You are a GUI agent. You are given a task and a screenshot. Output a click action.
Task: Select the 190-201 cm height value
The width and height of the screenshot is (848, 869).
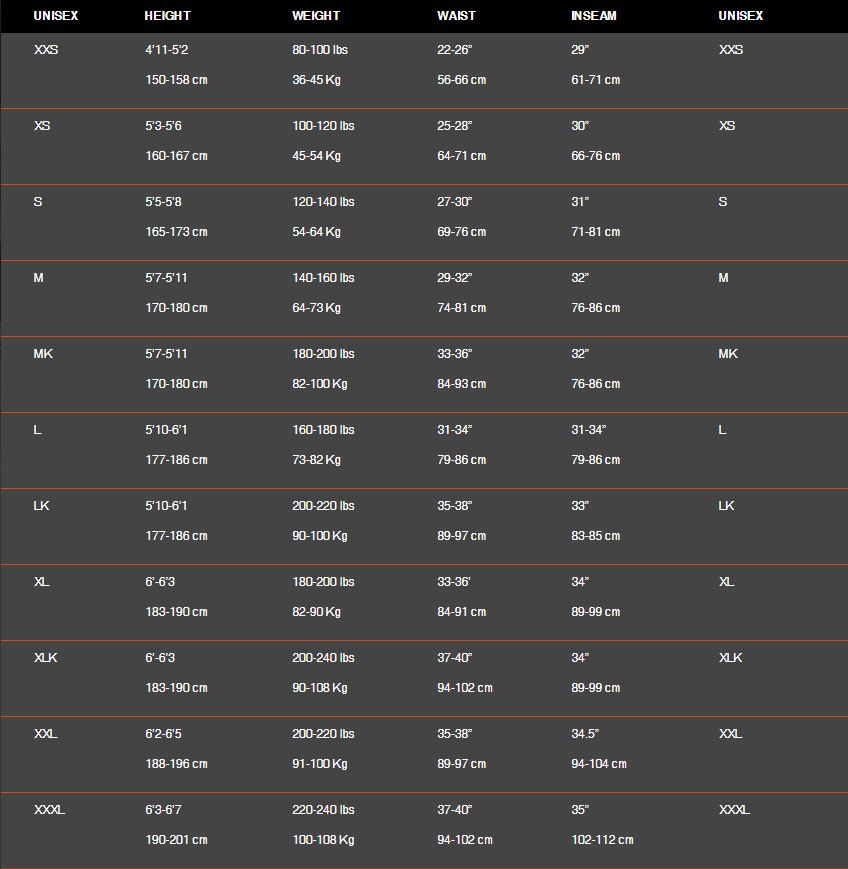176,840
